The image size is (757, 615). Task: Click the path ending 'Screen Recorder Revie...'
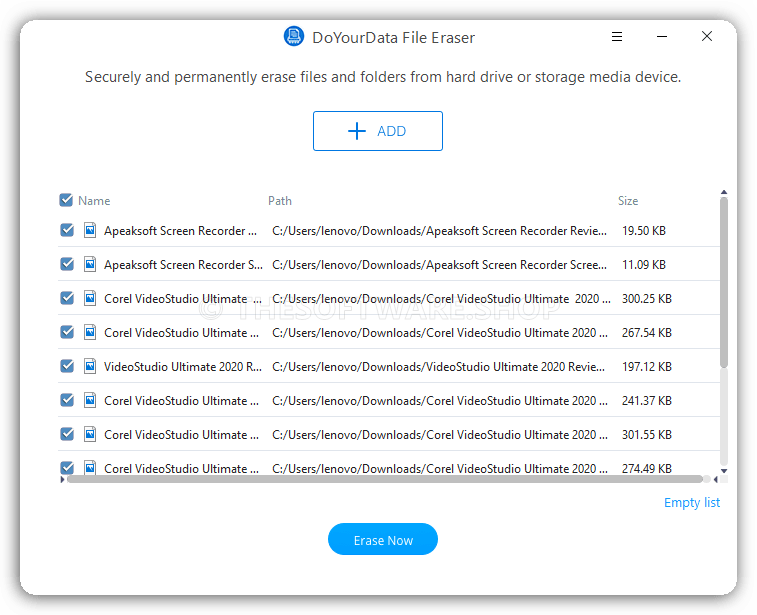(x=439, y=231)
